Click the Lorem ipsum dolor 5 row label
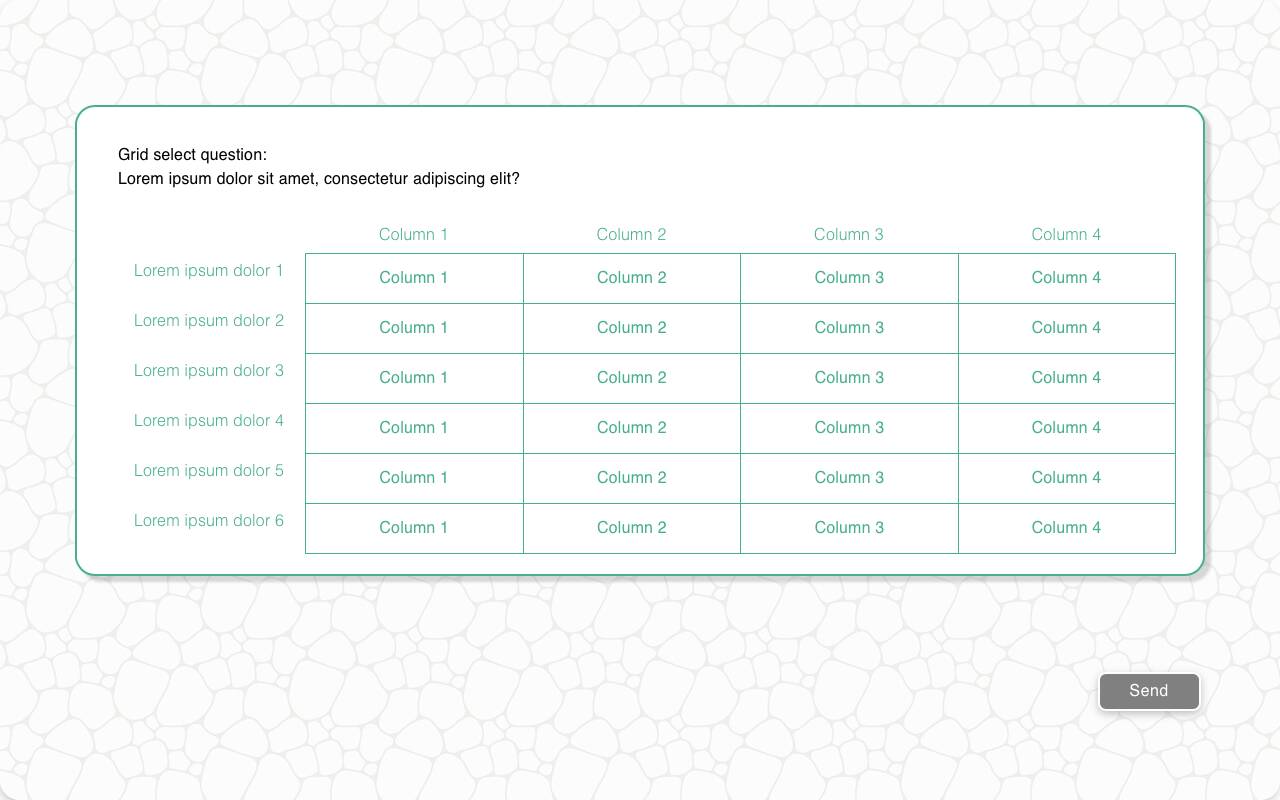 tap(209, 470)
